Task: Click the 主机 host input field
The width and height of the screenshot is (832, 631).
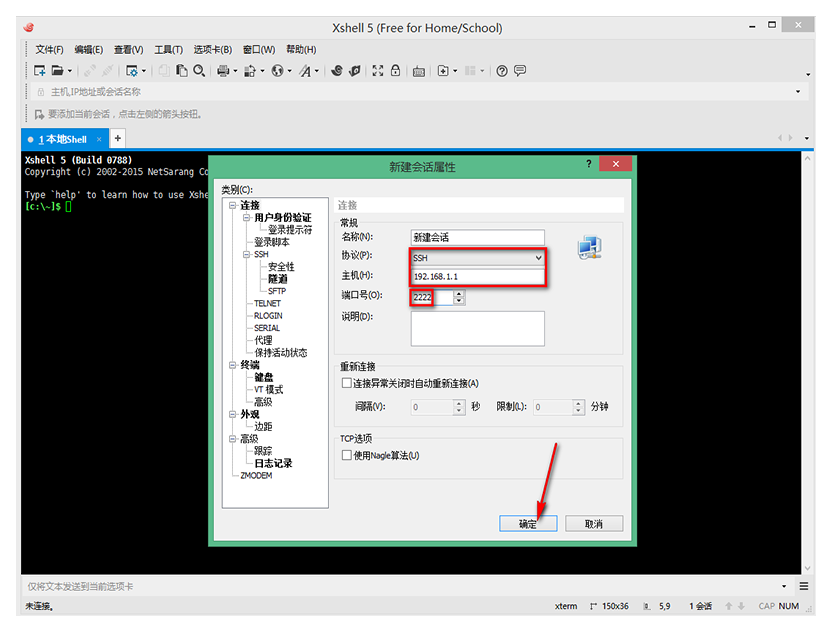Action: pyautogui.click(x=477, y=277)
